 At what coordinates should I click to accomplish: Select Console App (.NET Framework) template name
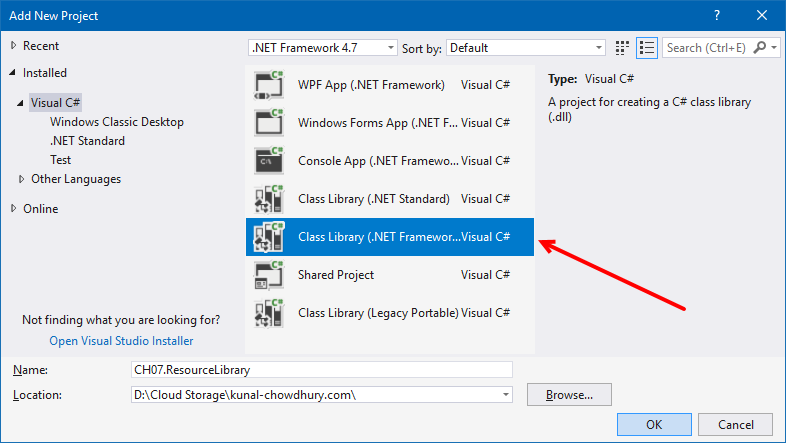[378, 161]
